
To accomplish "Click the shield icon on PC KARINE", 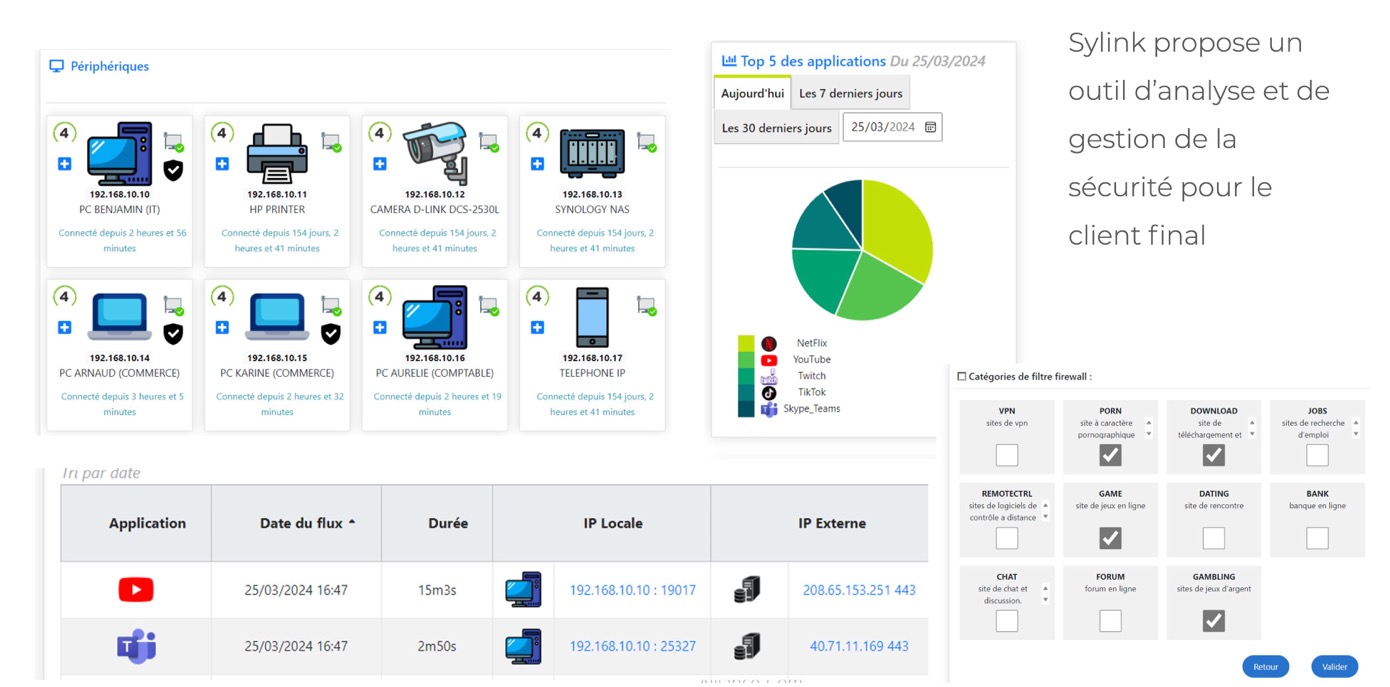I will [x=331, y=333].
